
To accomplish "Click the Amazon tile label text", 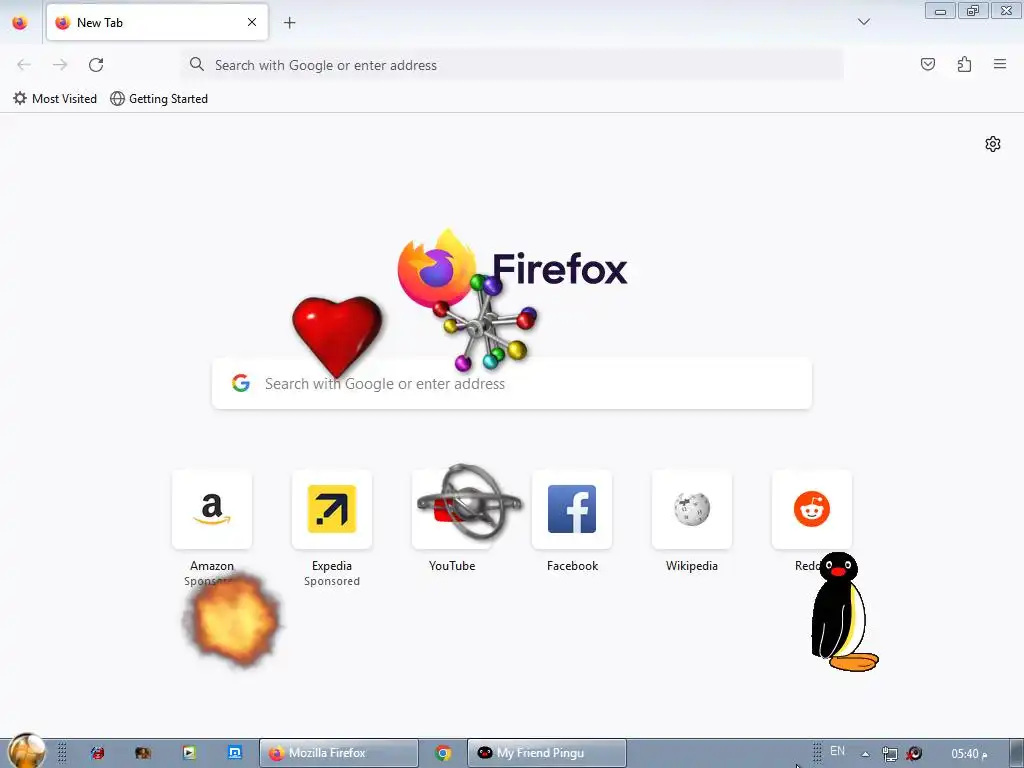I will pos(212,566).
